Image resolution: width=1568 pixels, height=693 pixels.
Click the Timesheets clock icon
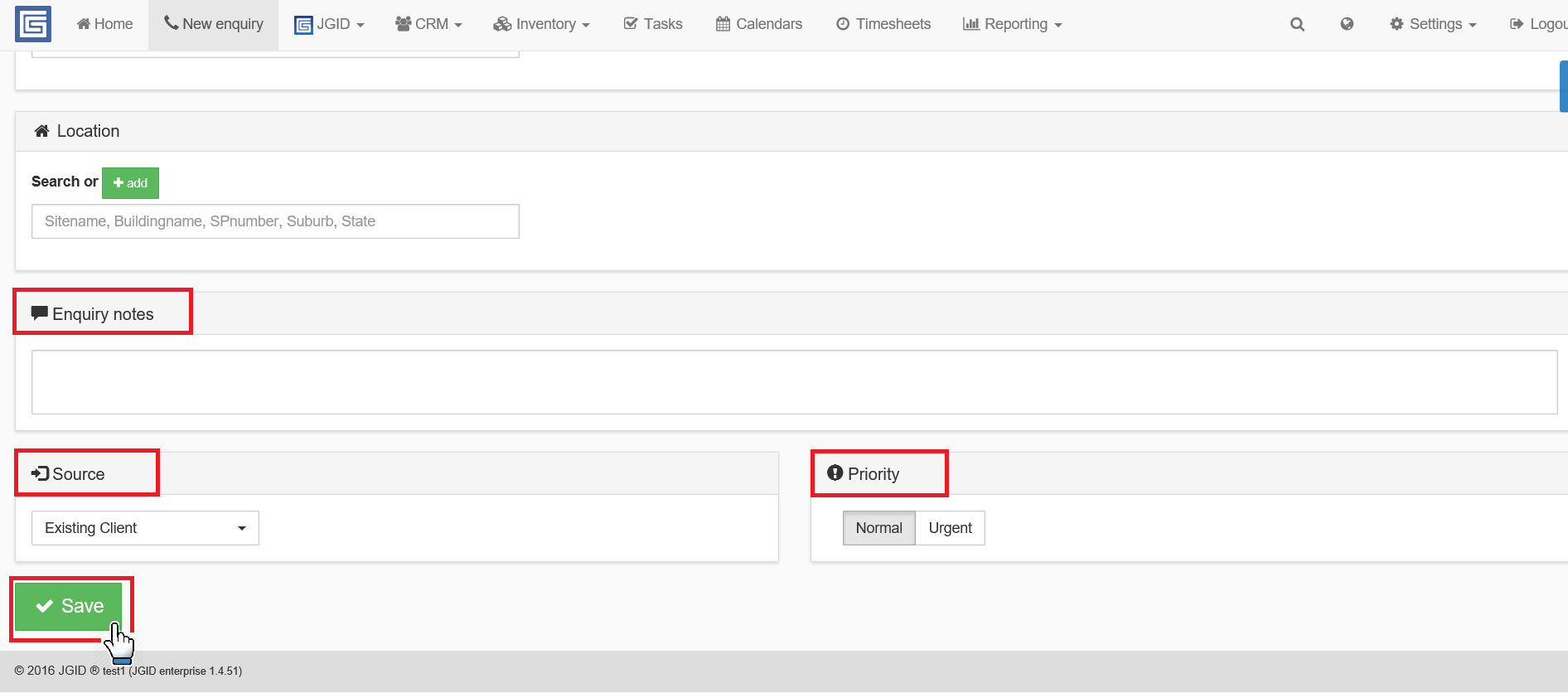[843, 24]
